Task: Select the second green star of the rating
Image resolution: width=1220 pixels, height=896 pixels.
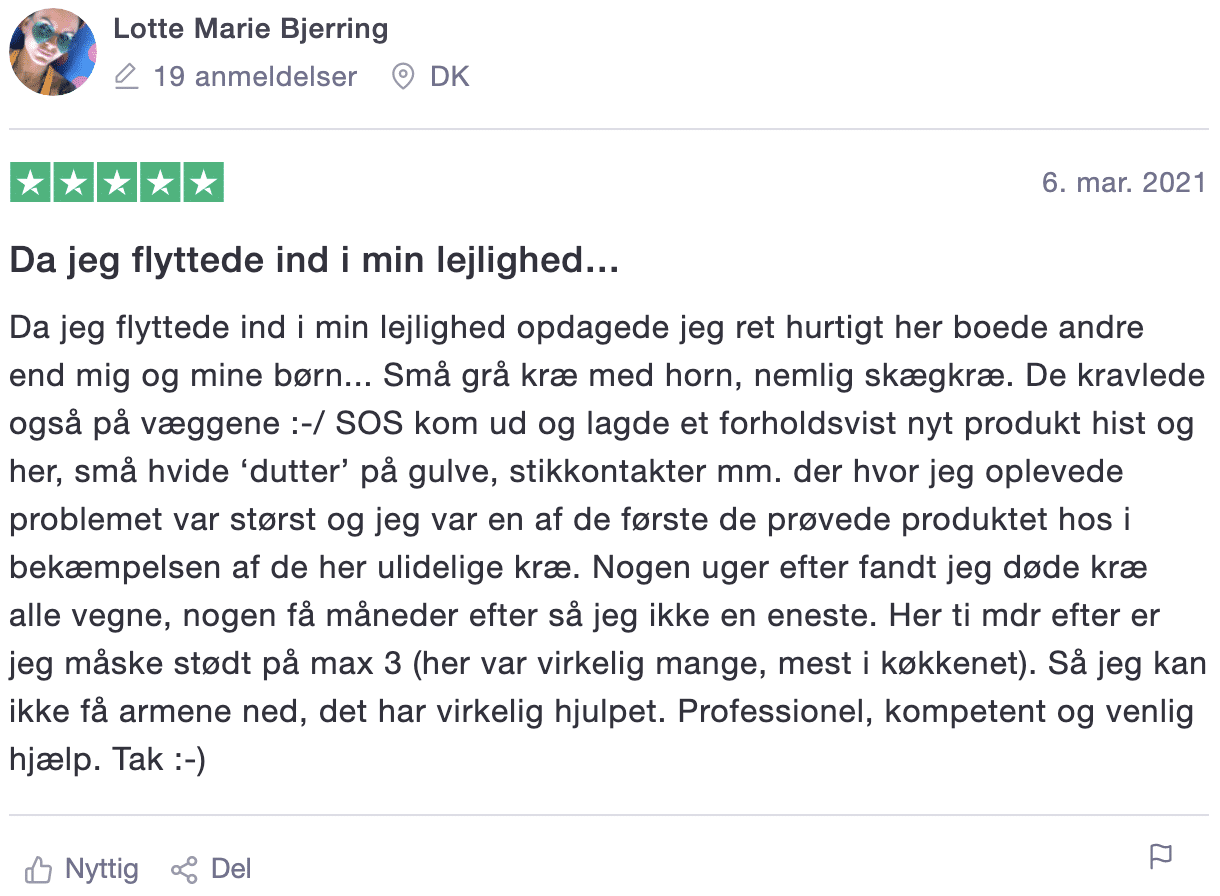Action: point(73,182)
